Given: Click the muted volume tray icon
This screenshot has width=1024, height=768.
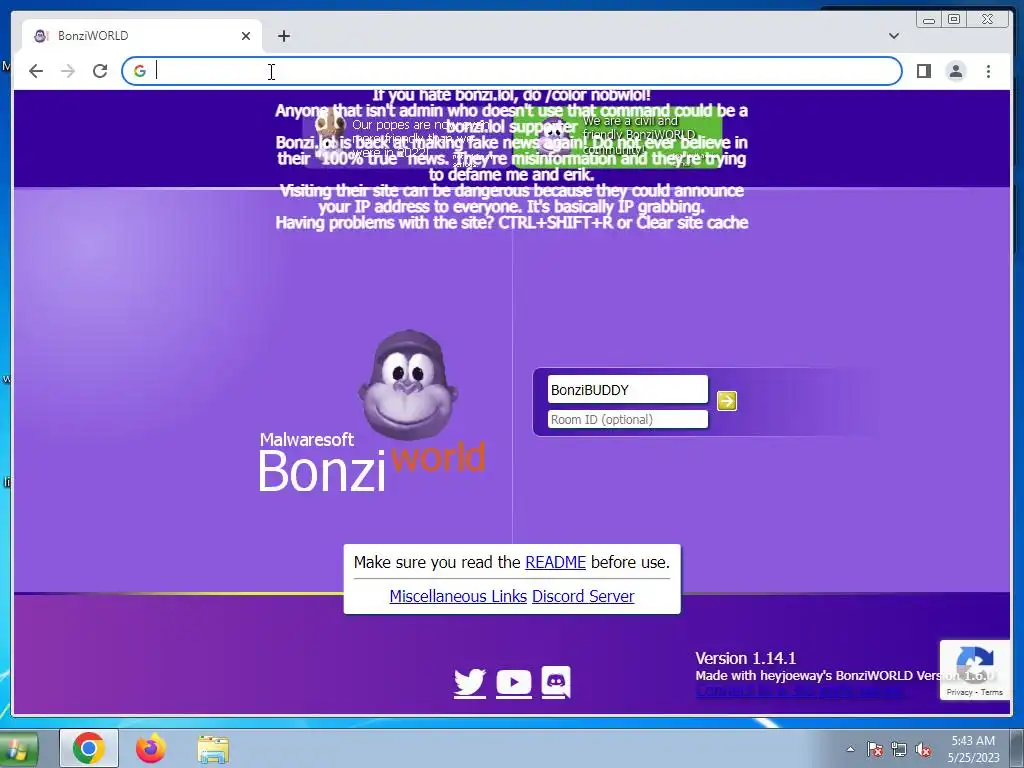Looking at the screenshot, I should coord(923,749).
